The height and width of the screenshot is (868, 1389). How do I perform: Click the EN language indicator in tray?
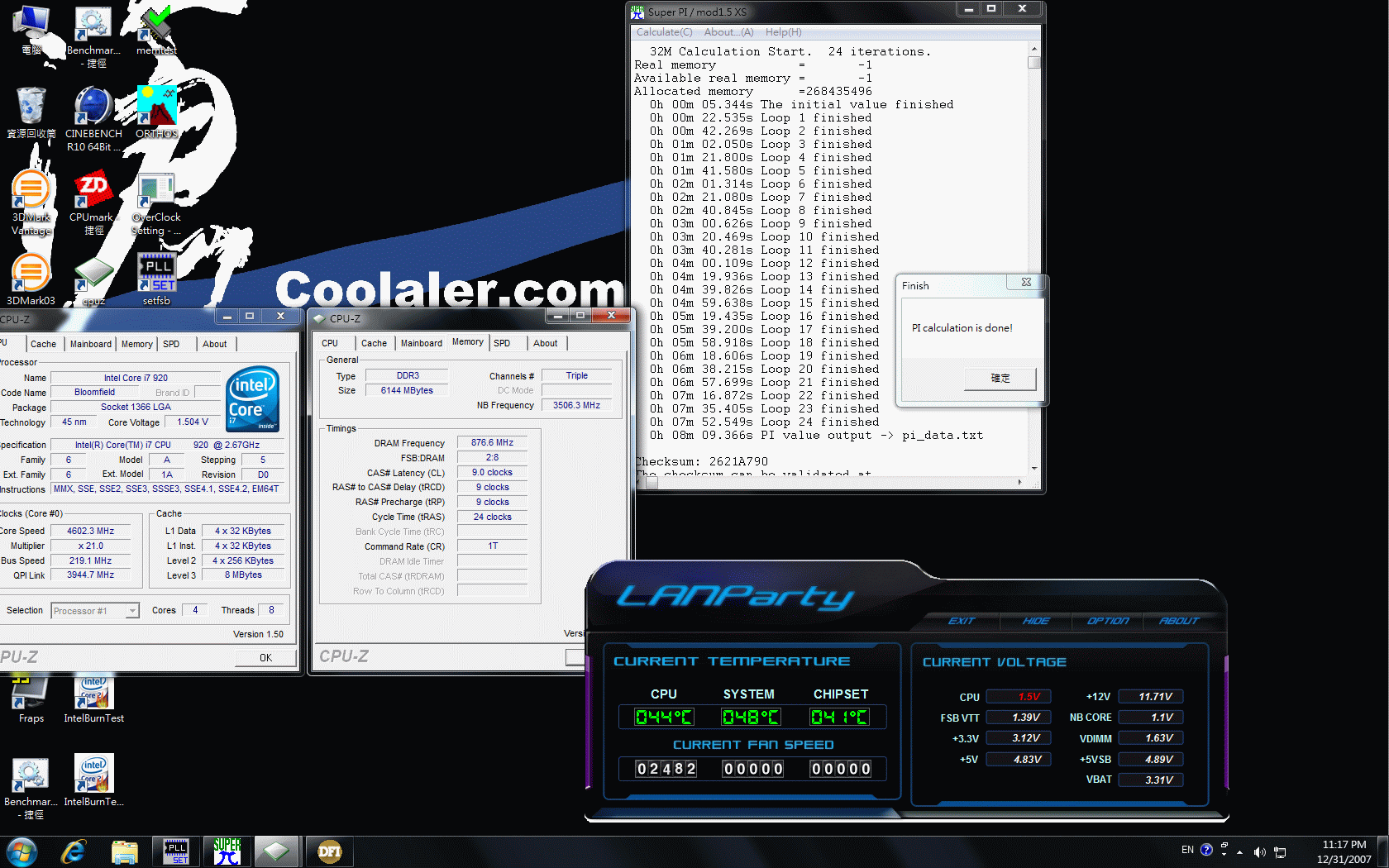1187,850
